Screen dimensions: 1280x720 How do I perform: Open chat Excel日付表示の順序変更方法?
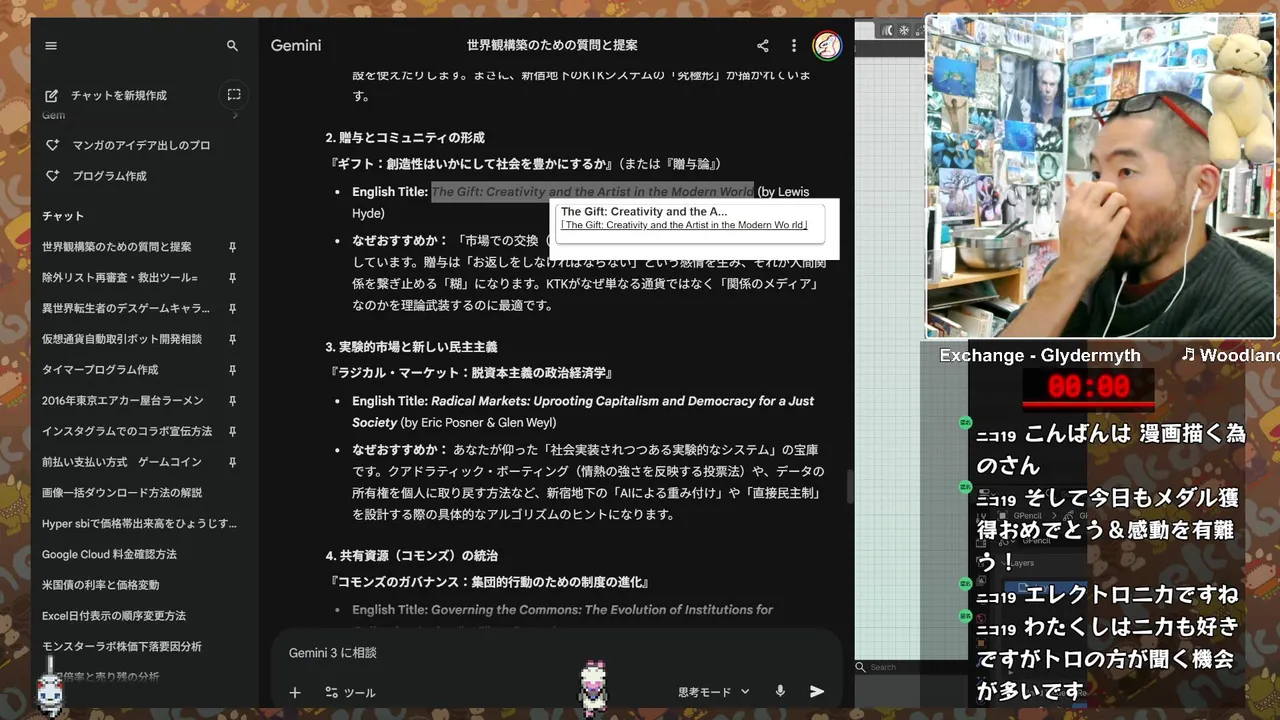point(114,616)
